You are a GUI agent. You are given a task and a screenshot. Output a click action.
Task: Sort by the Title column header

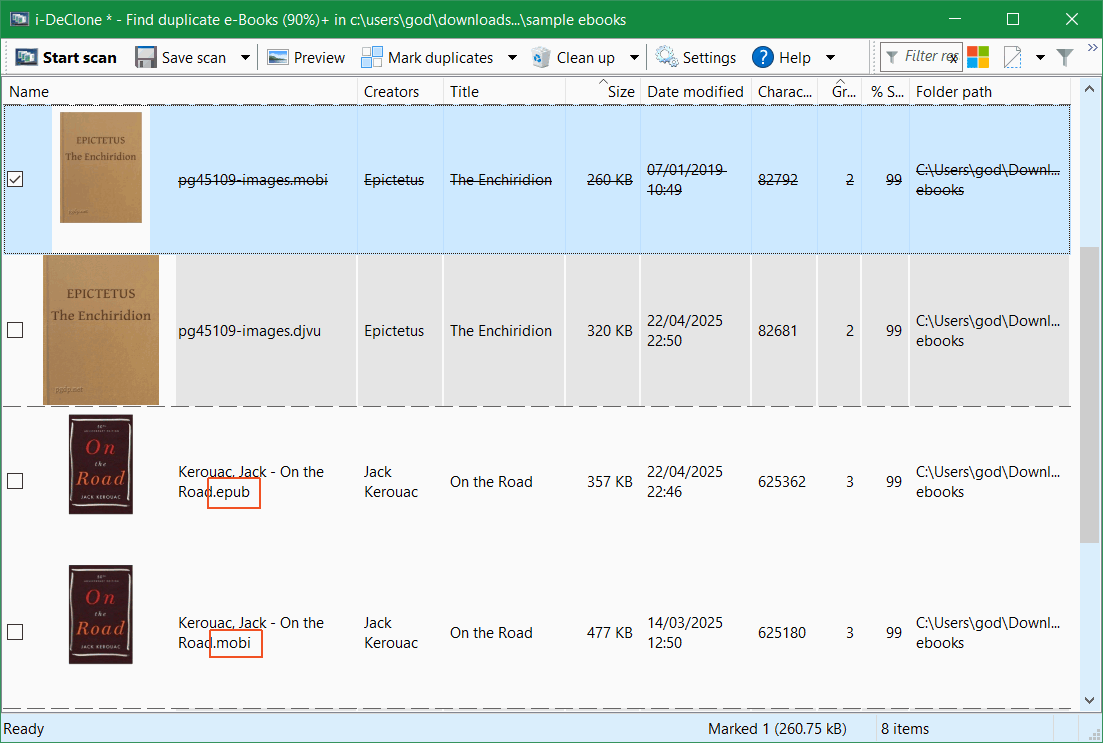pos(504,91)
